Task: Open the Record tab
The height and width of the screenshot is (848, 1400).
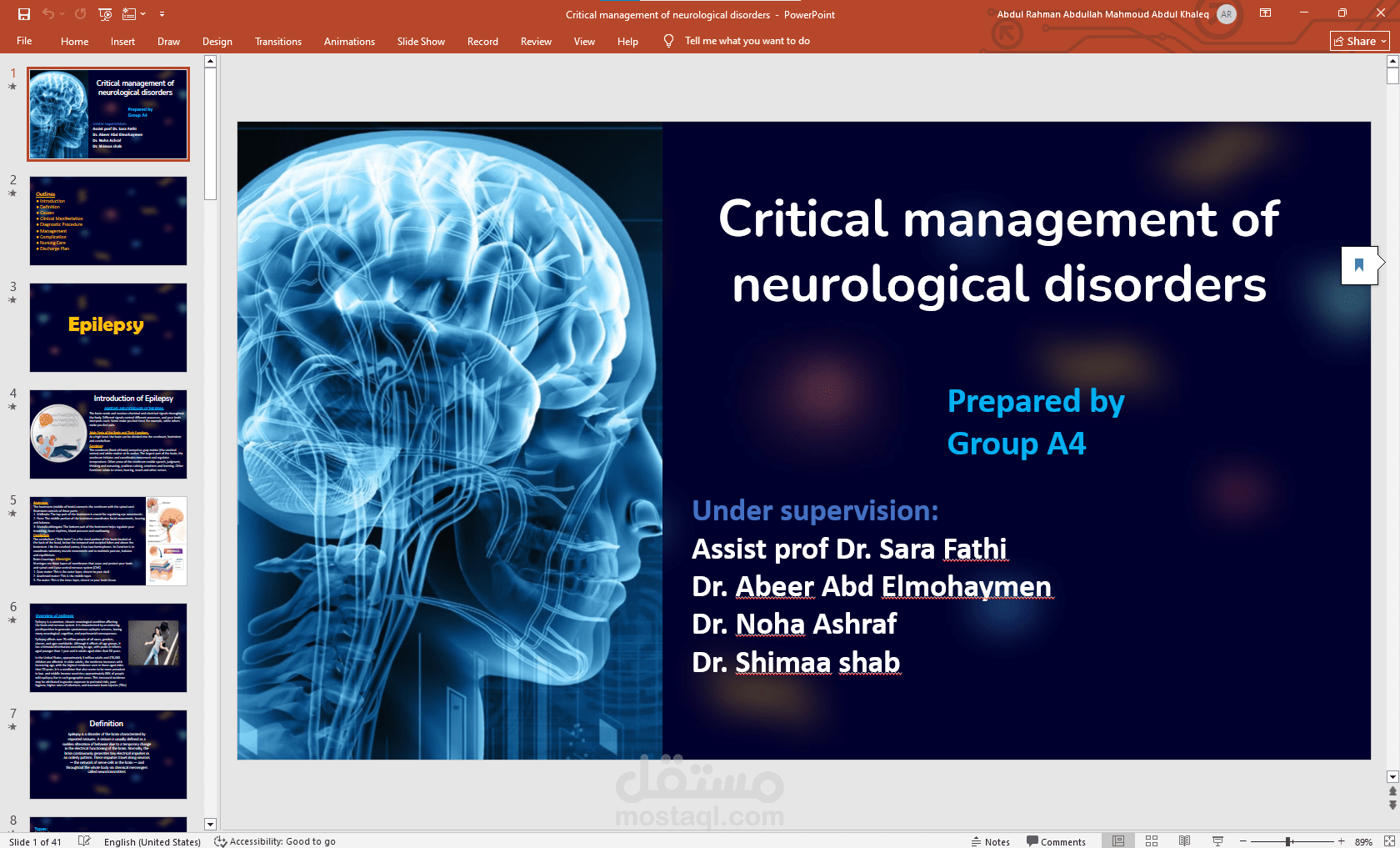Action: tap(482, 41)
